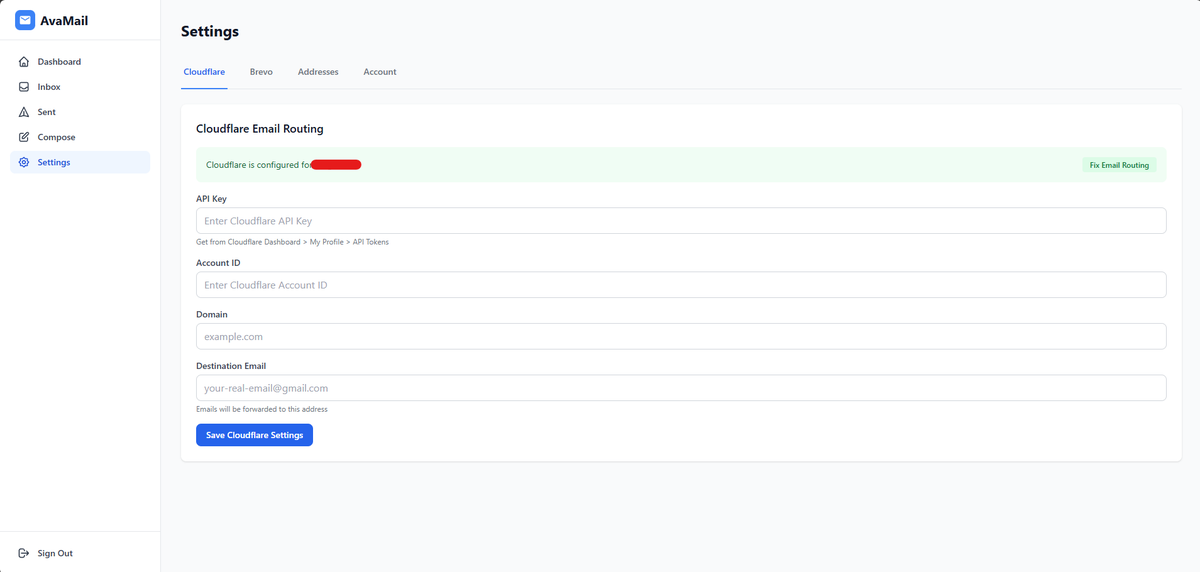
Task: Sign Out of AvaMail
Action: pyautogui.click(x=80, y=553)
